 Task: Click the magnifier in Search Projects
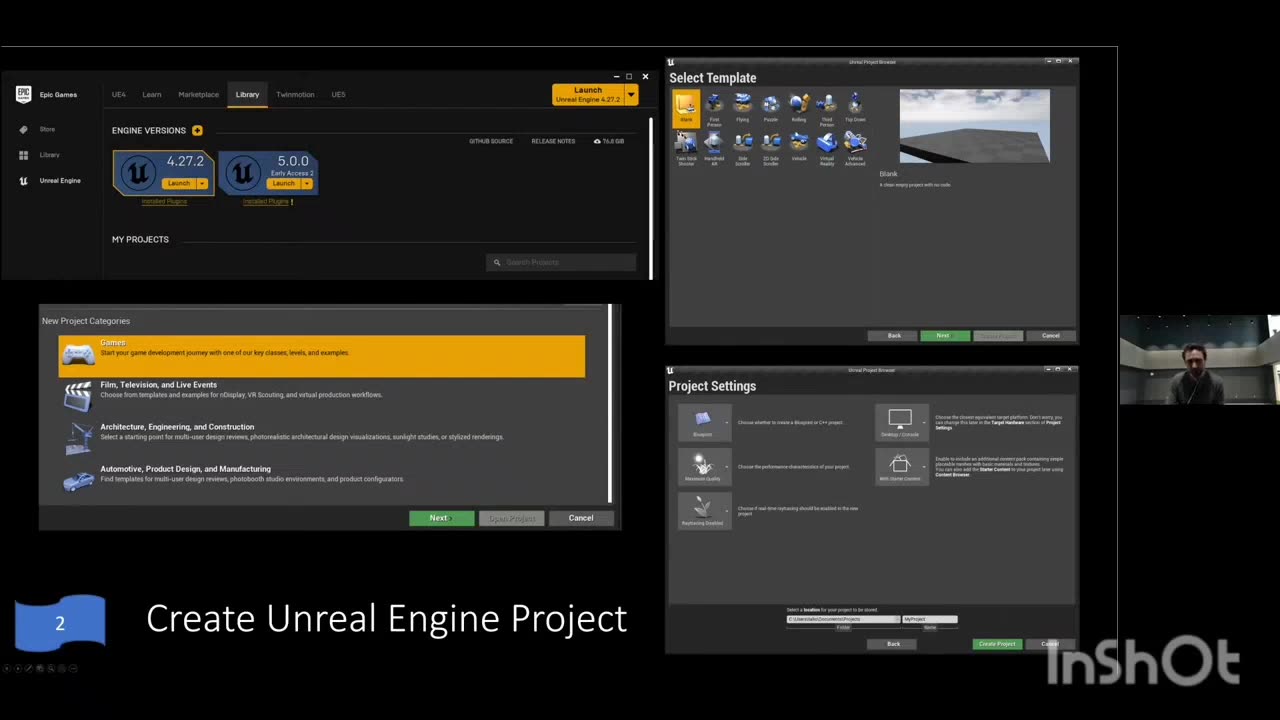click(497, 262)
